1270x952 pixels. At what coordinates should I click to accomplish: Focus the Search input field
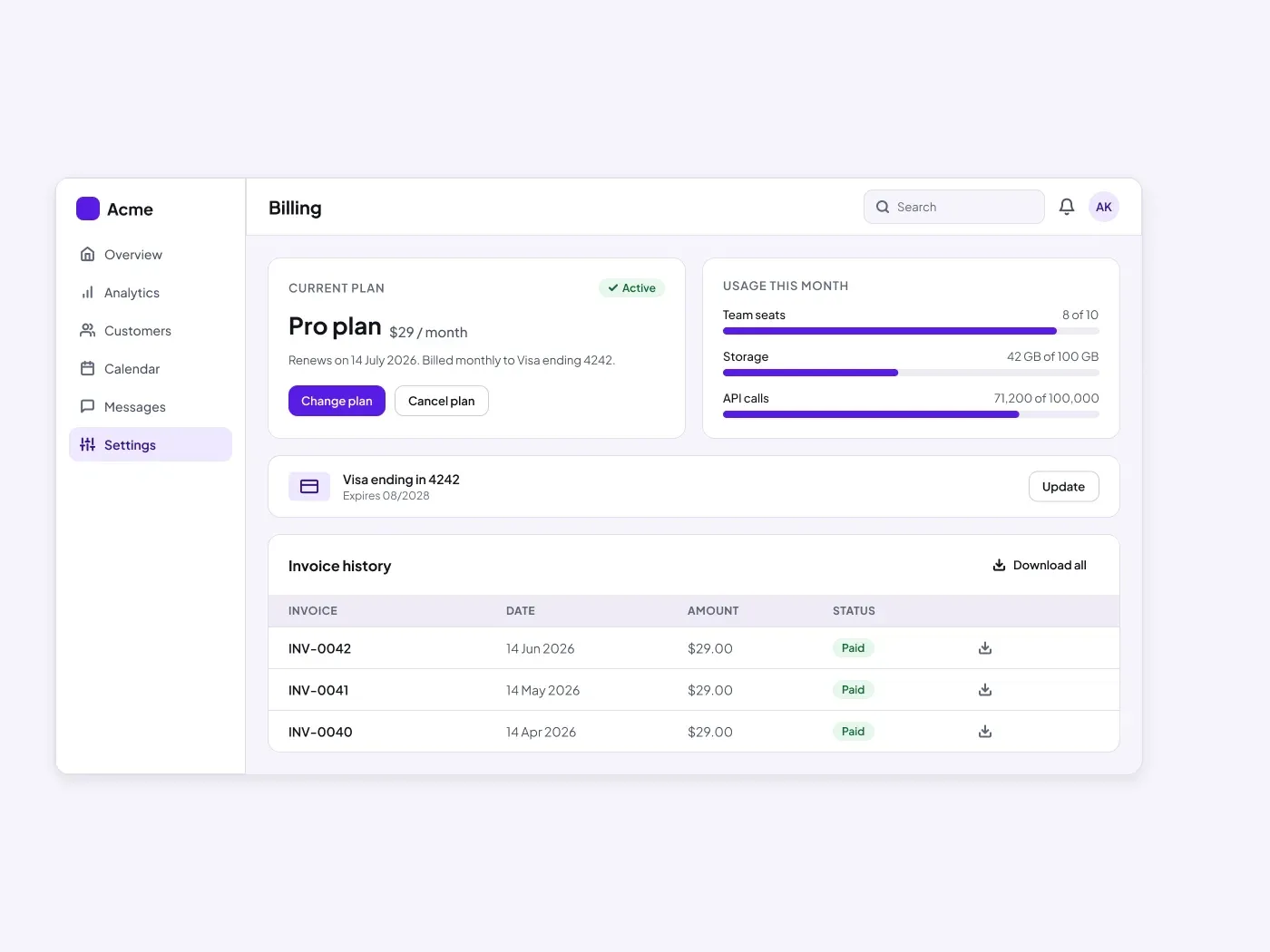click(x=954, y=207)
